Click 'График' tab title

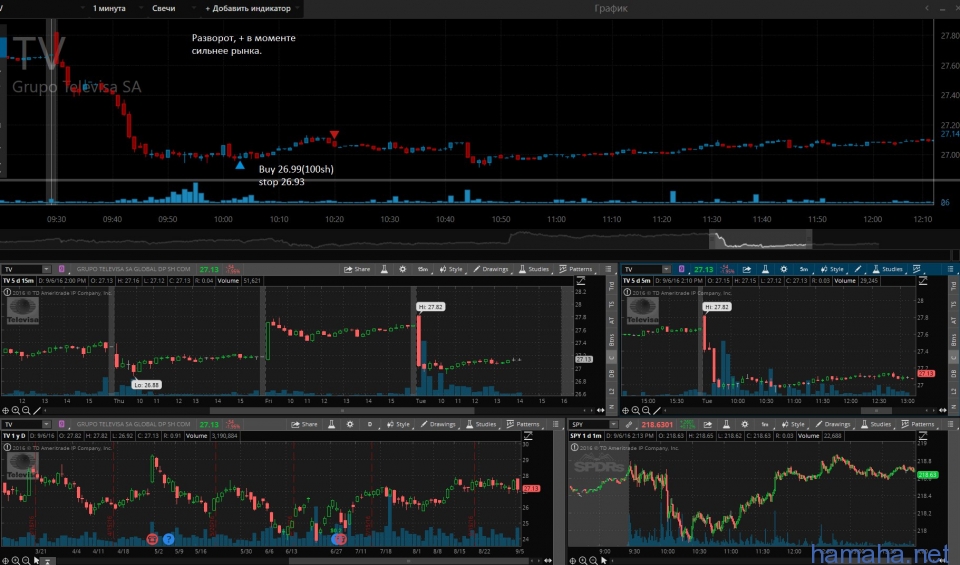[610, 8]
